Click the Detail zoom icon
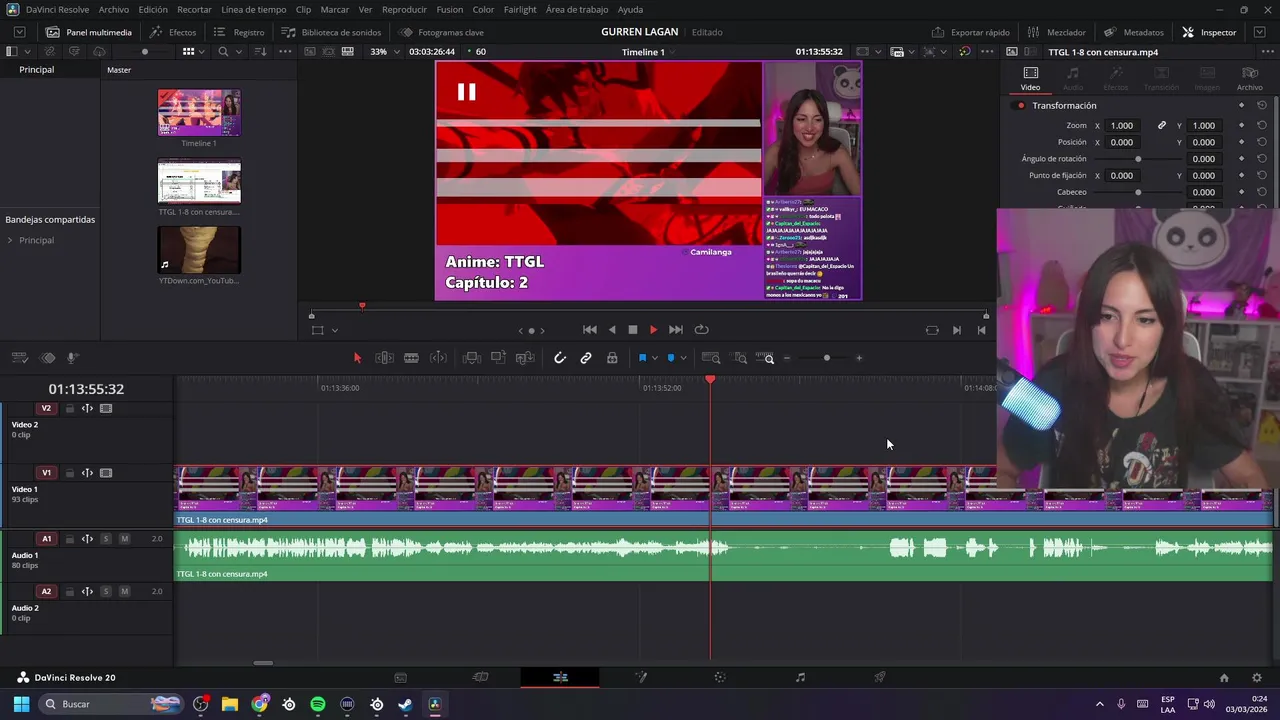This screenshot has width=1280, height=720. 740,358
